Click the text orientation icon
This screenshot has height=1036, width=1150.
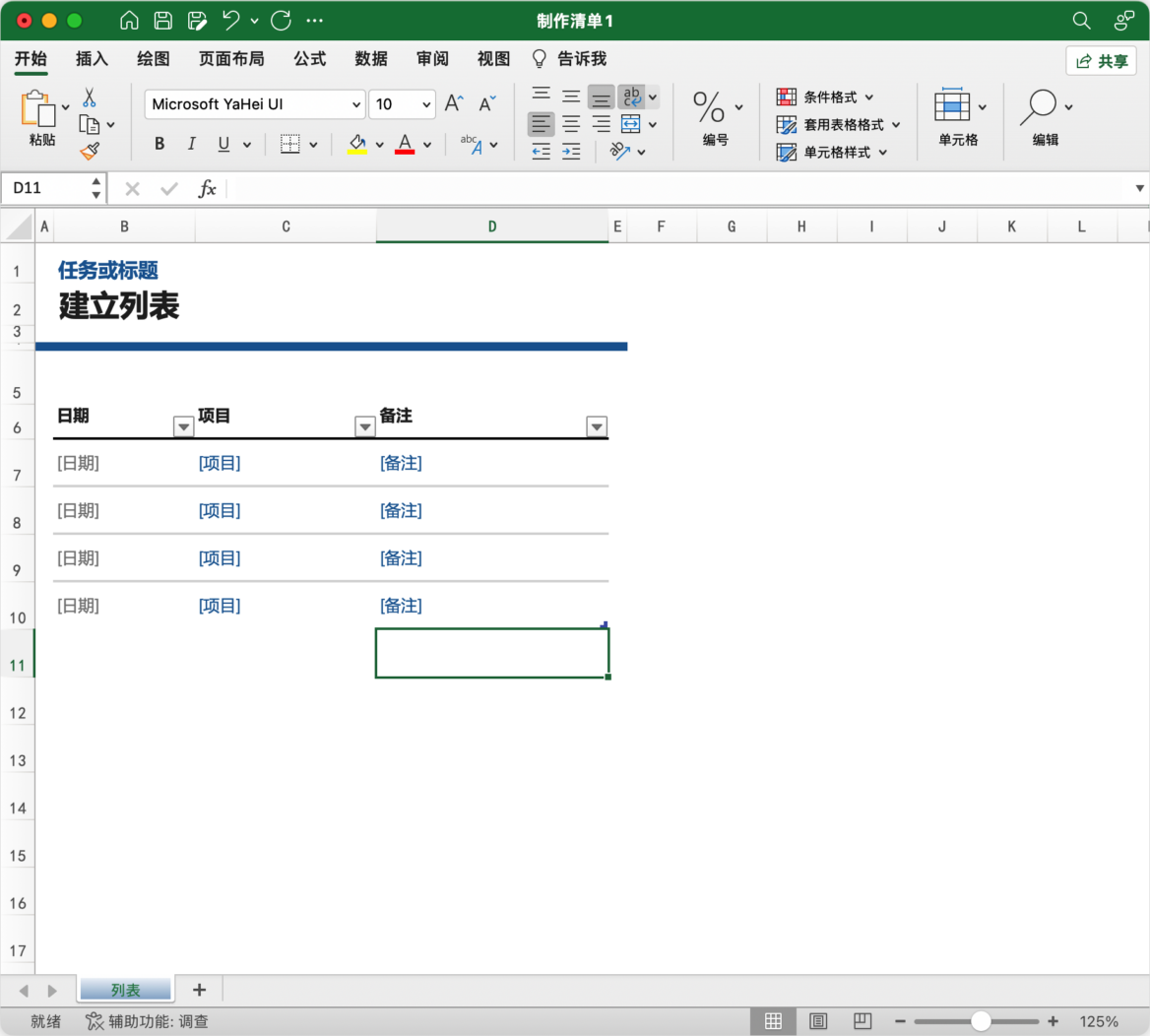(x=620, y=151)
